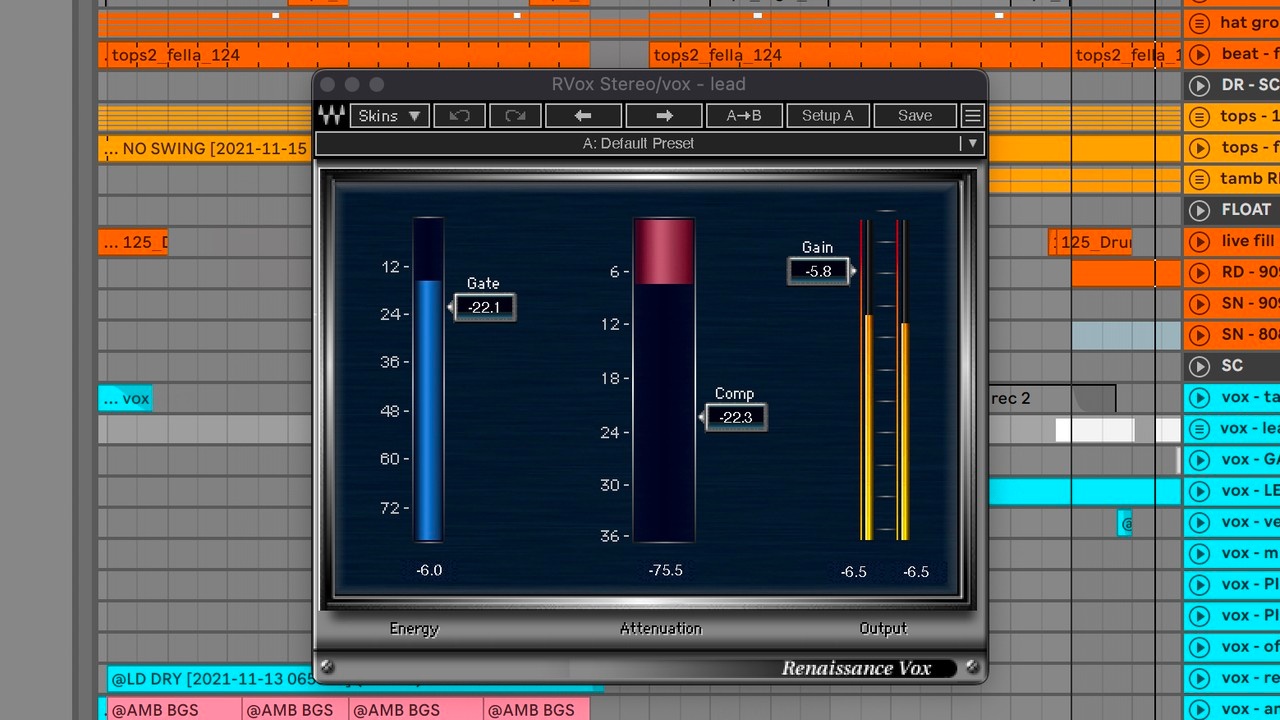Image resolution: width=1280 pixels, height=720 pixels.
Task: Undo the last RVox parameter change
Action: click(x=459, y=116)
